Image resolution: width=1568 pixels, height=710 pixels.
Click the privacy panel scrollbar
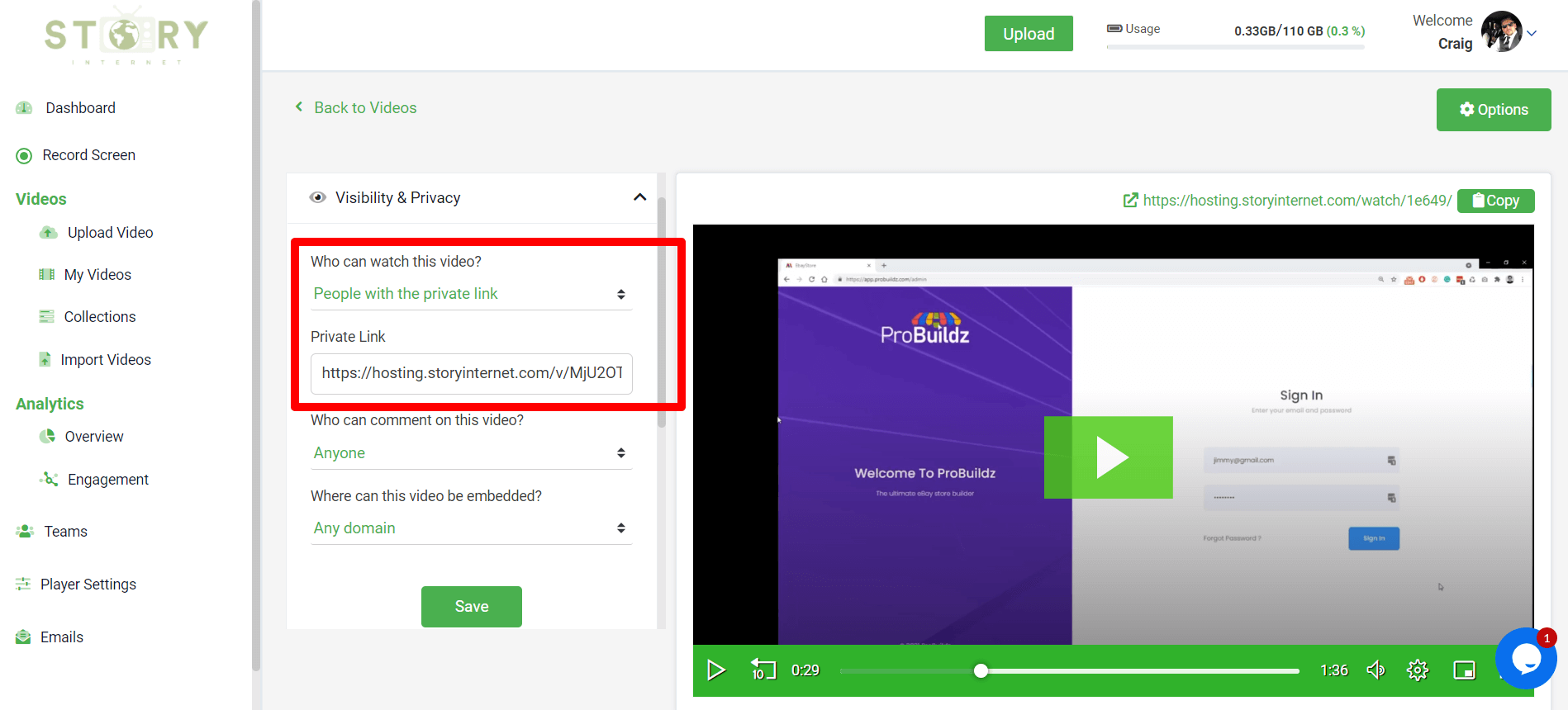661,312
